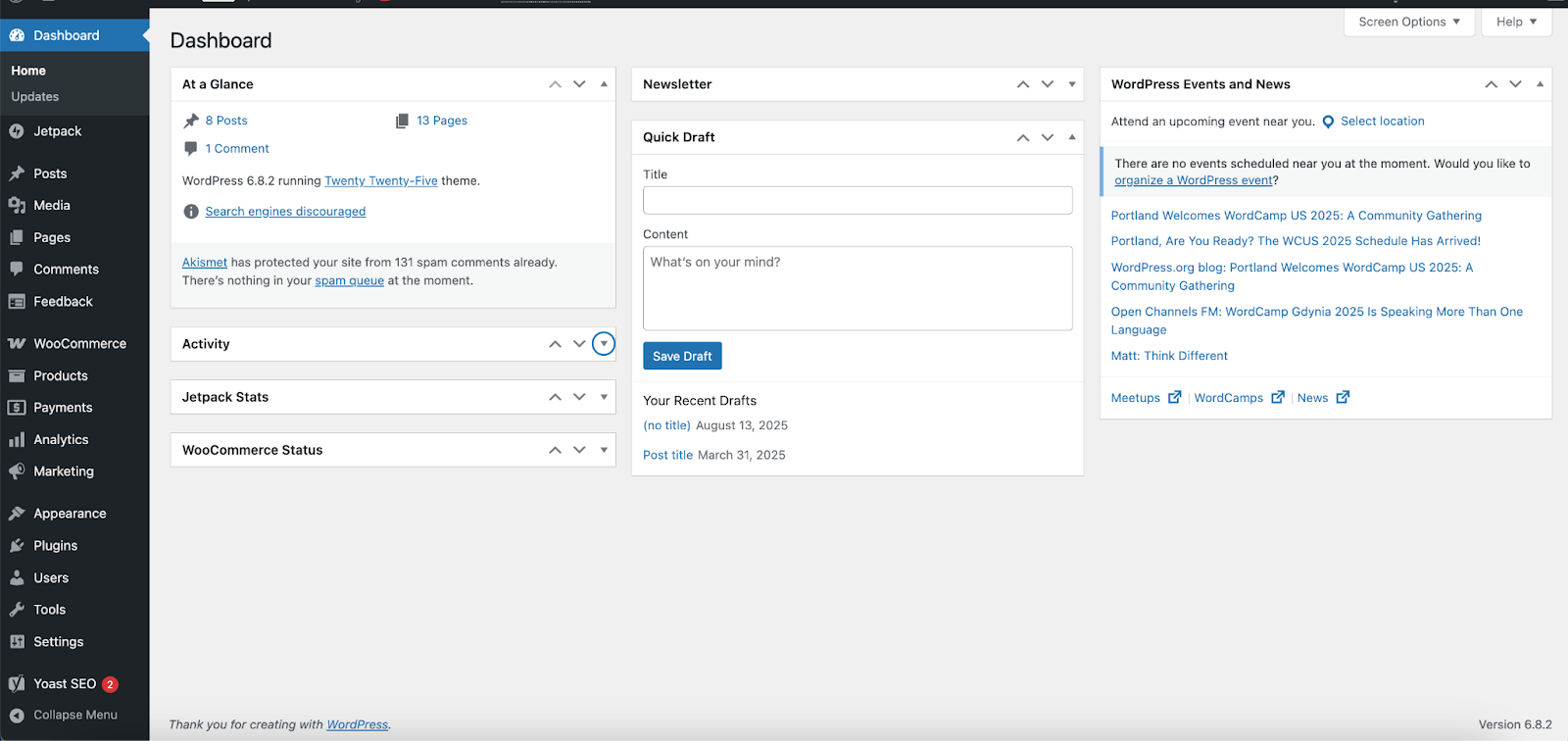Expand the Newsletter panel
Screen dimensions: 1568x741
1072,84
